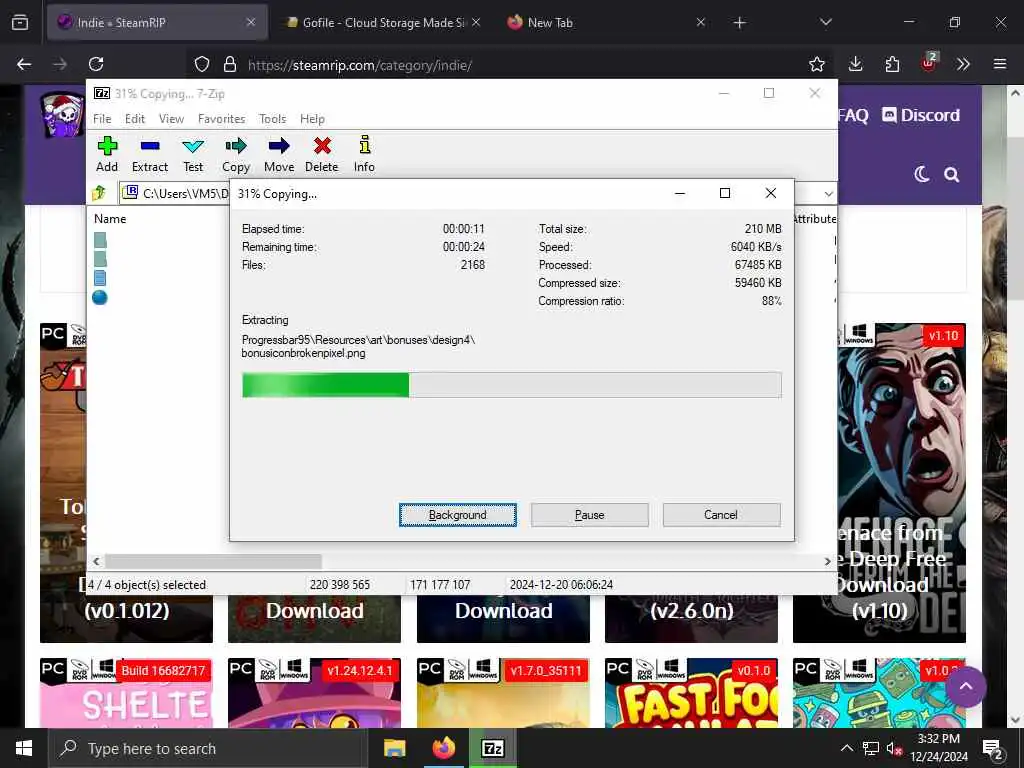This screenshot has height=768, width=1024.
Task: Open the Help menu in 7-Zip
Action: 312,119
